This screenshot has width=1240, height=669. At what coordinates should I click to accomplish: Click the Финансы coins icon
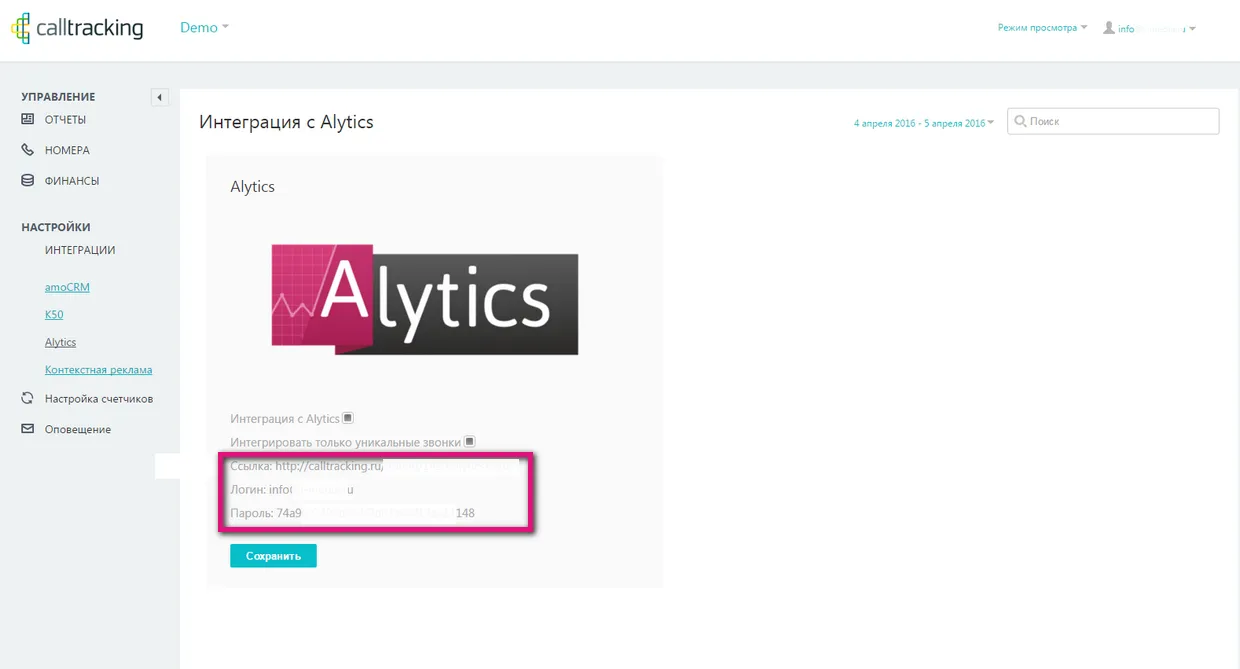coord(28,181)
